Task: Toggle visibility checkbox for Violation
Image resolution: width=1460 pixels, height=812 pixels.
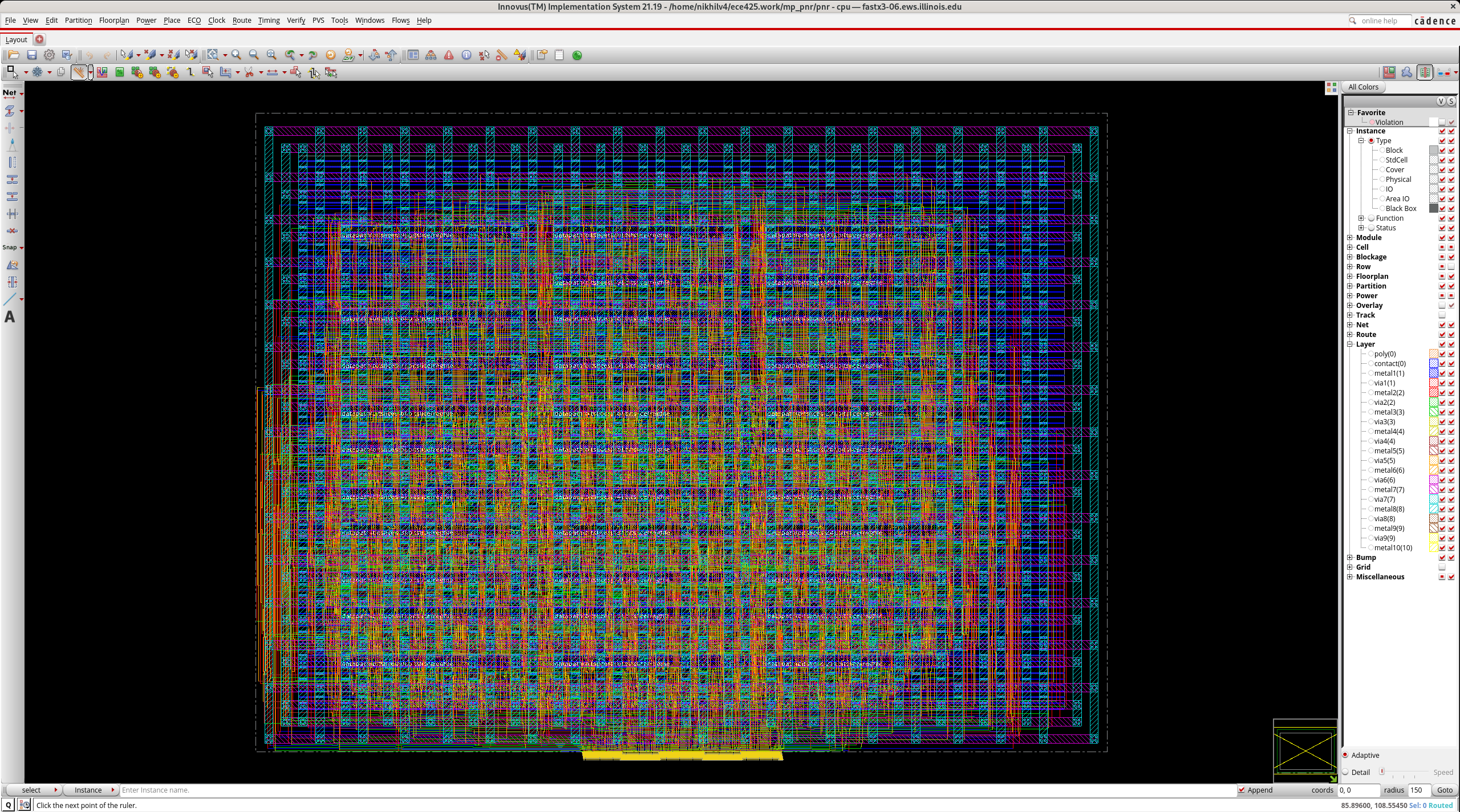Action: pyautogui.click(x=1442, y=122)
